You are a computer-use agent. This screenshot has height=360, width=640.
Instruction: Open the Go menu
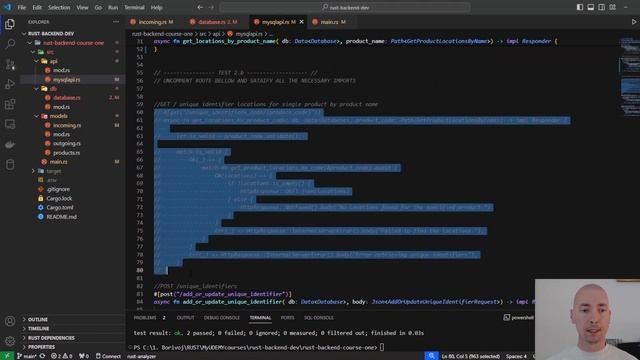click(98, 7)
